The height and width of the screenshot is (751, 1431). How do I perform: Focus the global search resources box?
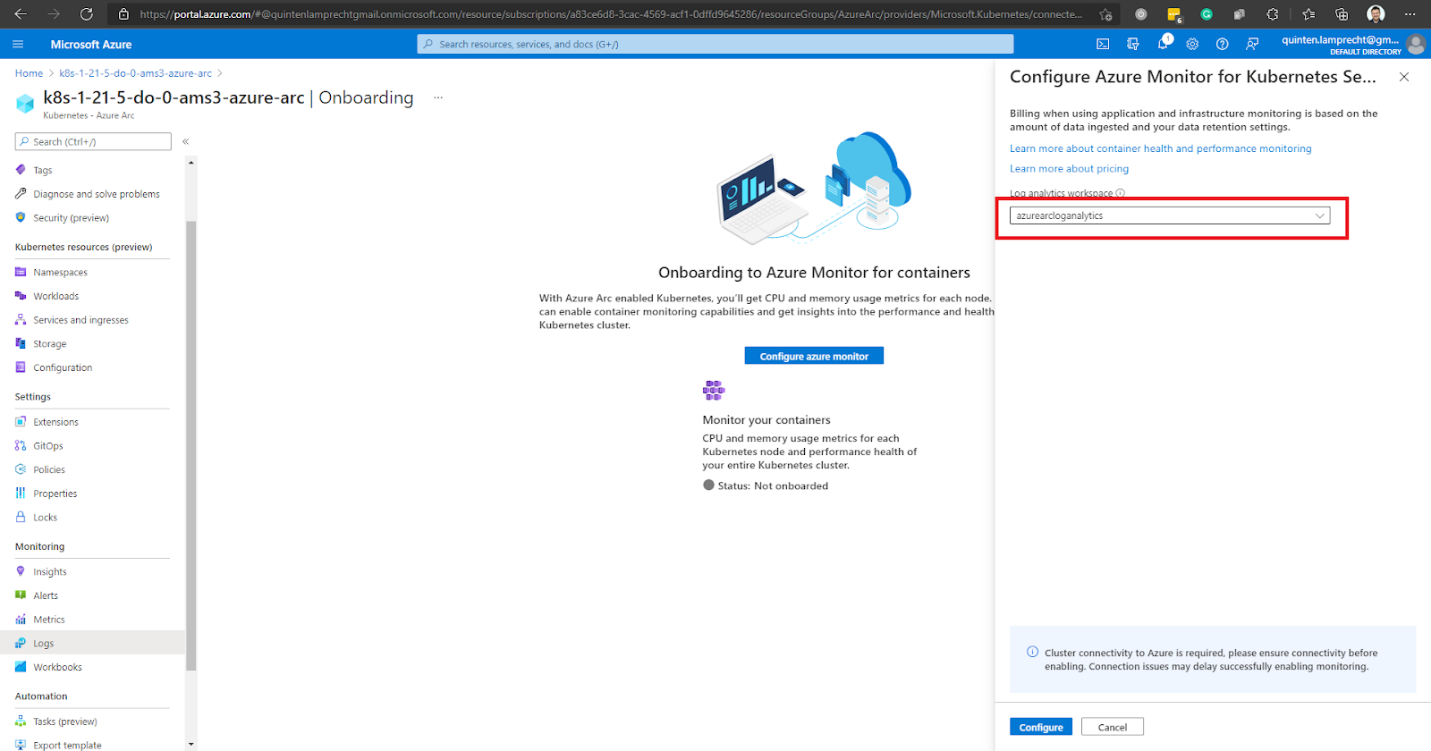[715, 44]
